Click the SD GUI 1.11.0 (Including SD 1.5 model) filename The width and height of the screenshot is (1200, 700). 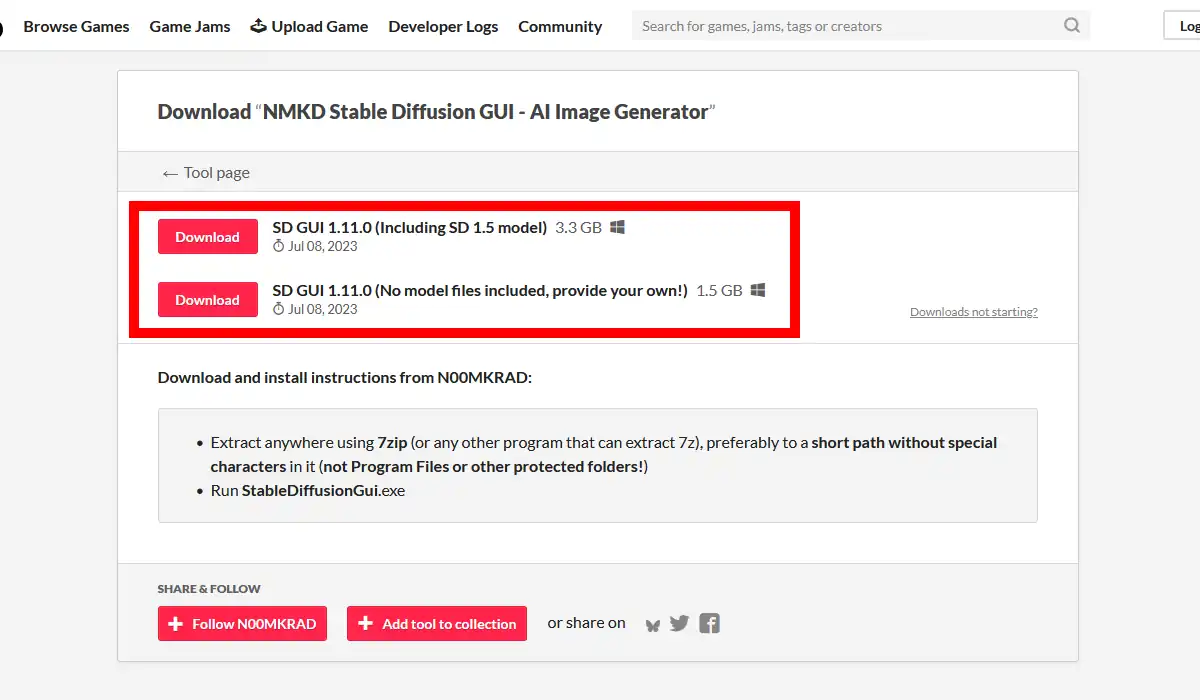pos(410,227)
